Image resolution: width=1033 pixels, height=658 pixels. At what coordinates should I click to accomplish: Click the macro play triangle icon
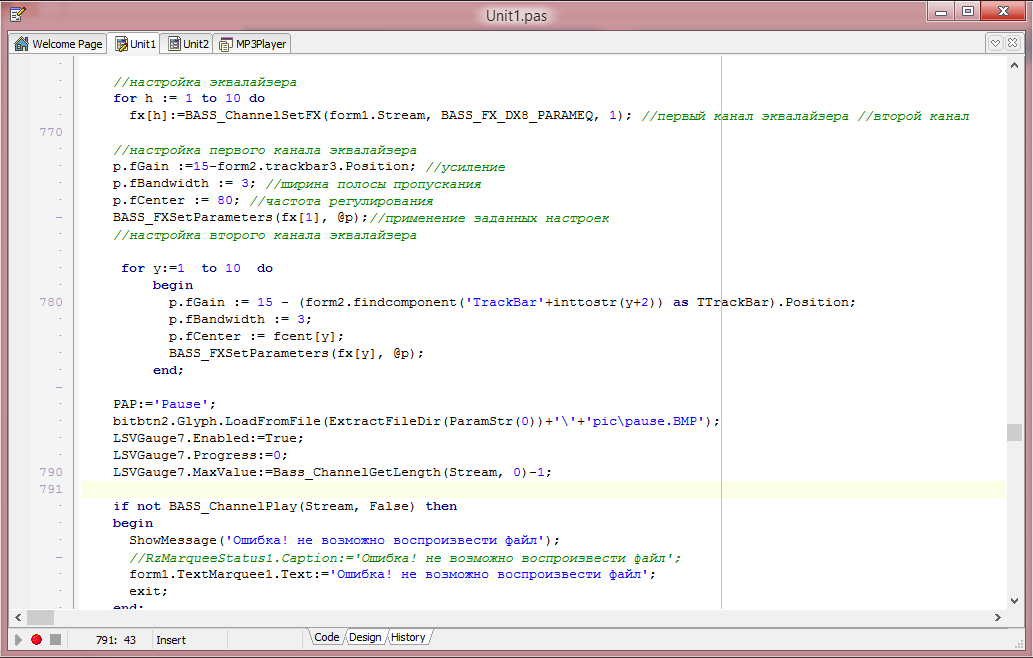pos(18,639)
